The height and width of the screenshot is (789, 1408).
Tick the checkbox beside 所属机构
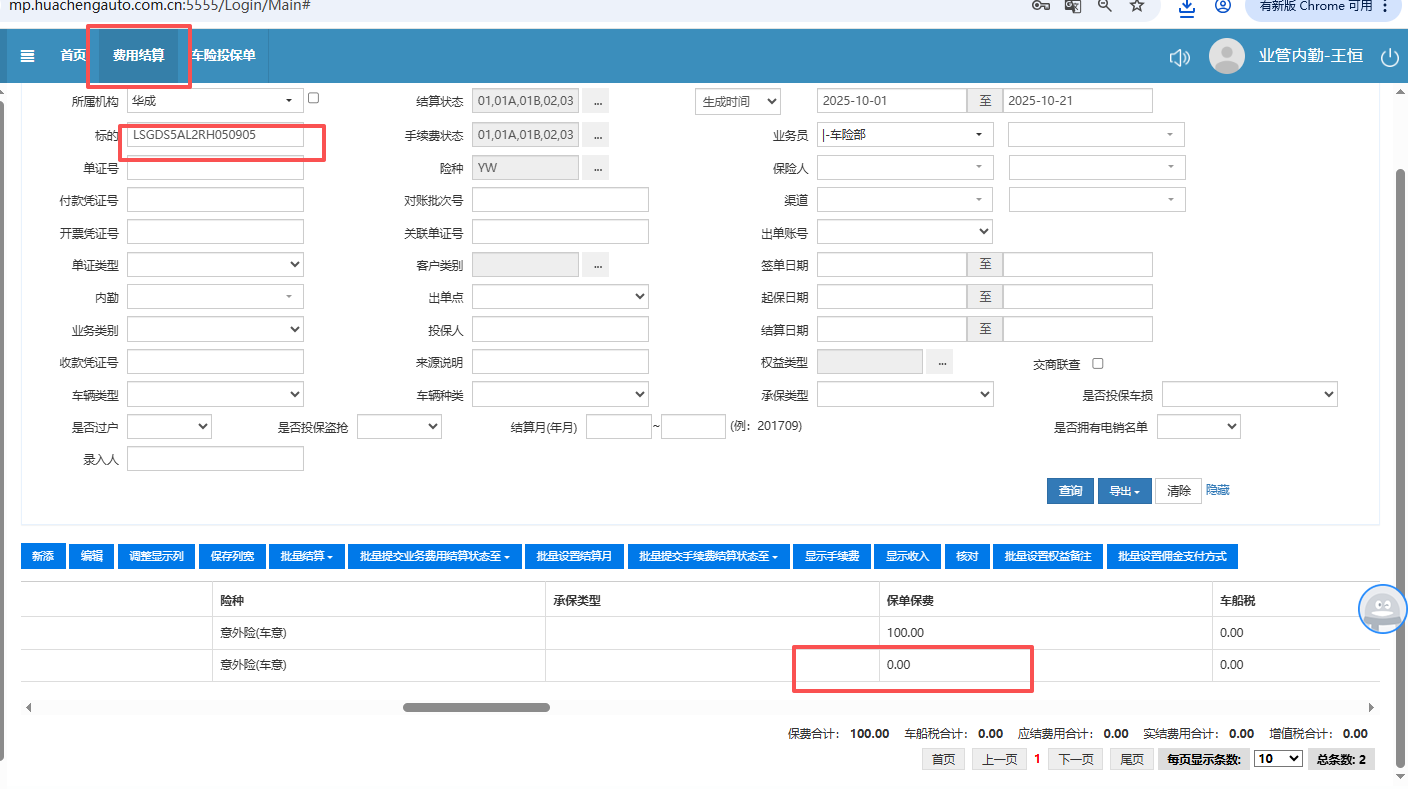[313, 98]
